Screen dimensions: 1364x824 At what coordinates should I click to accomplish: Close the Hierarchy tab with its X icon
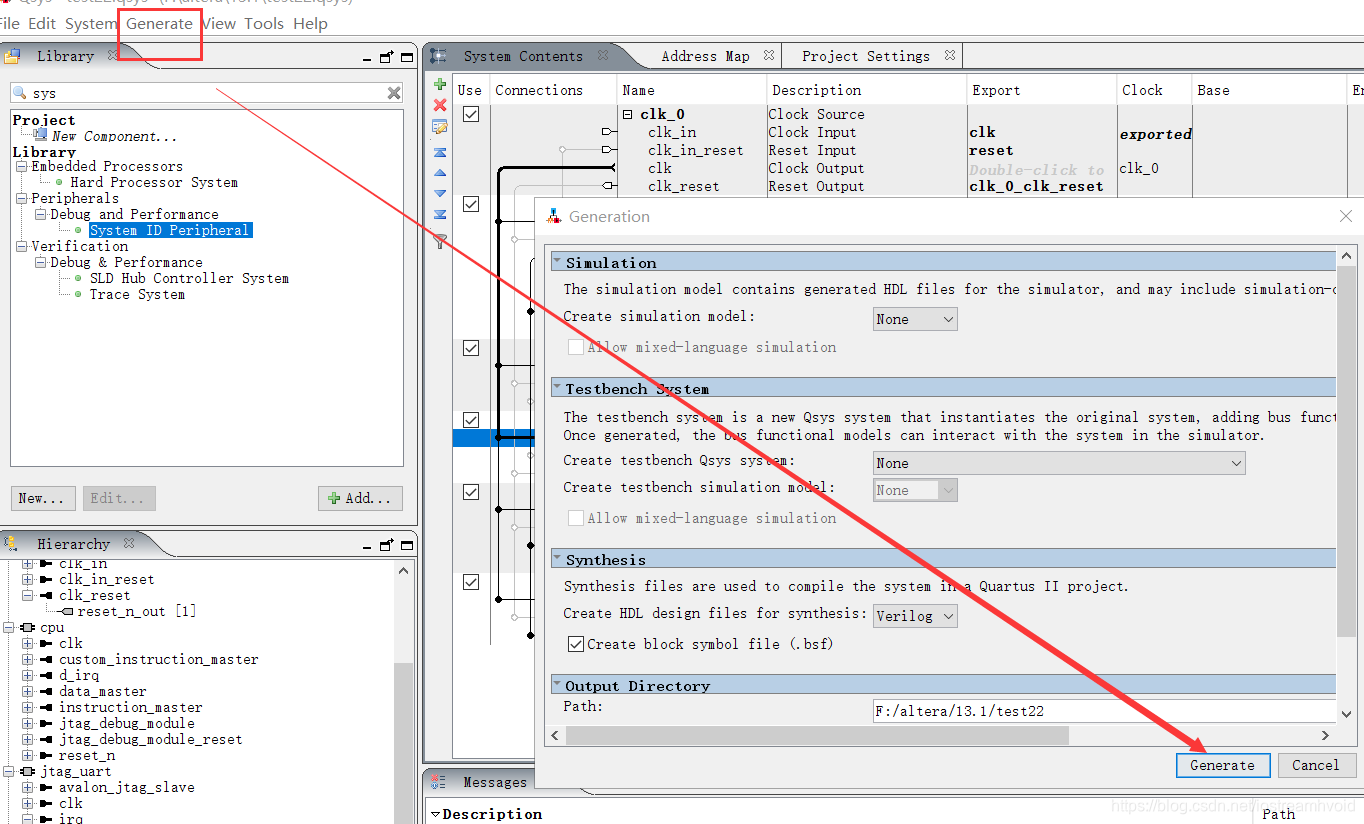click(x=129, y=544)
